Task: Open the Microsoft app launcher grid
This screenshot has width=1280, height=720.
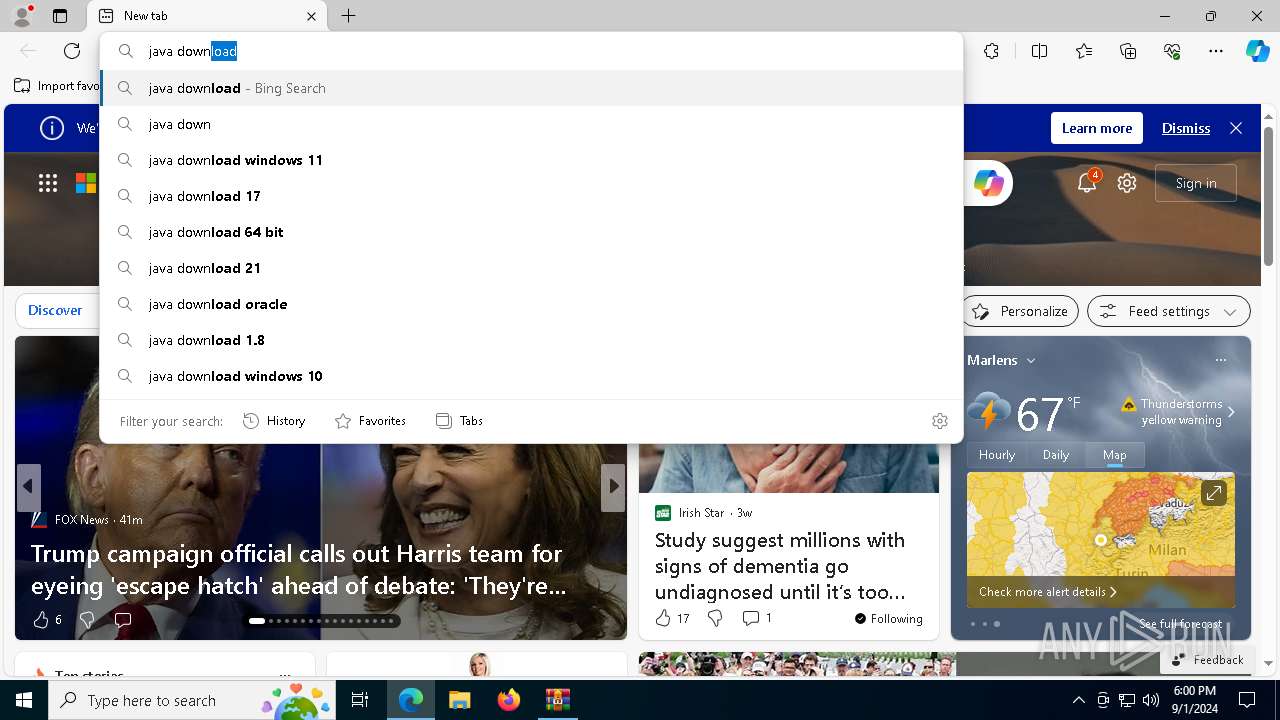Action: (48, 183)
